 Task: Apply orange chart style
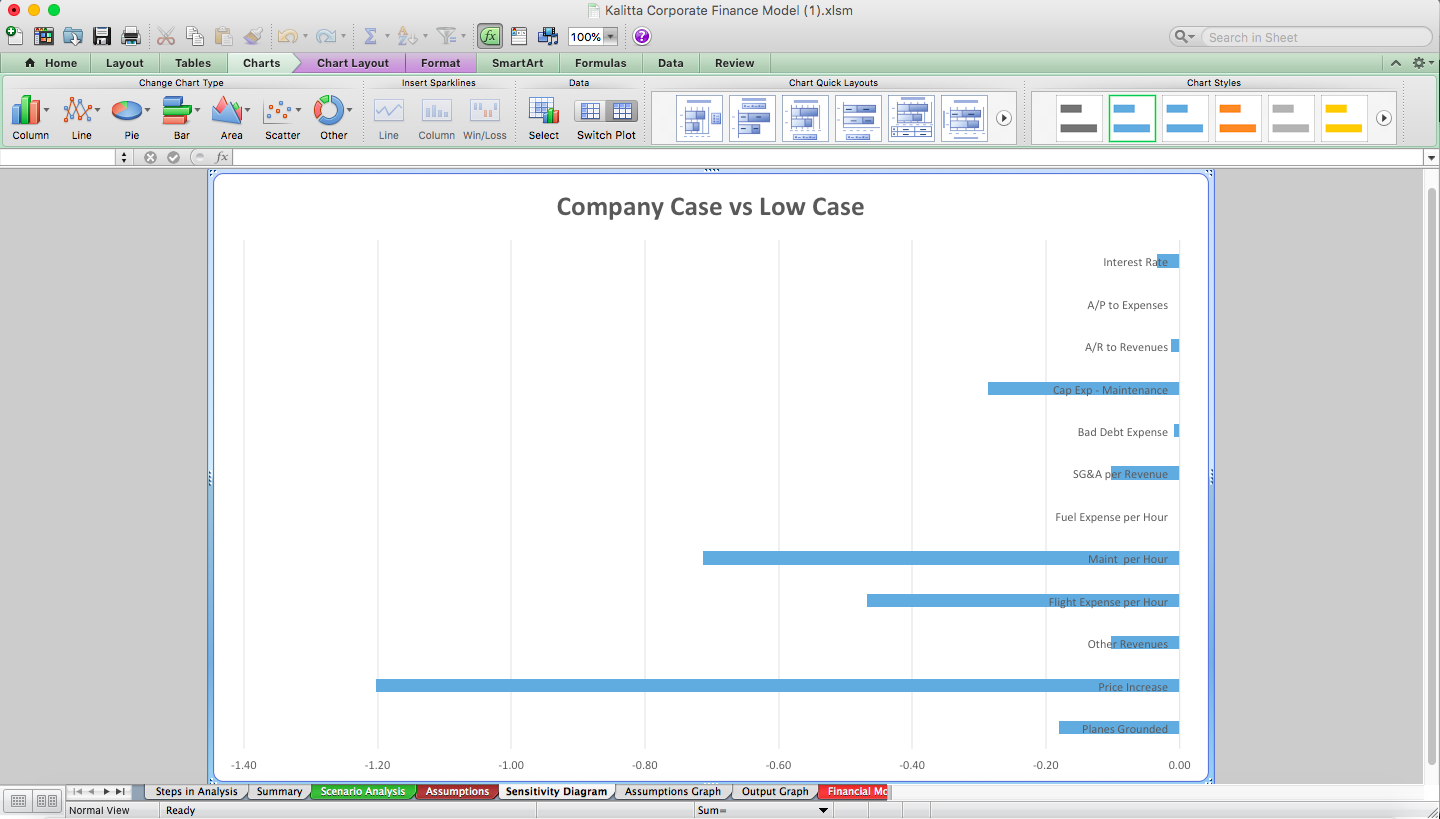coord(1238,118)
